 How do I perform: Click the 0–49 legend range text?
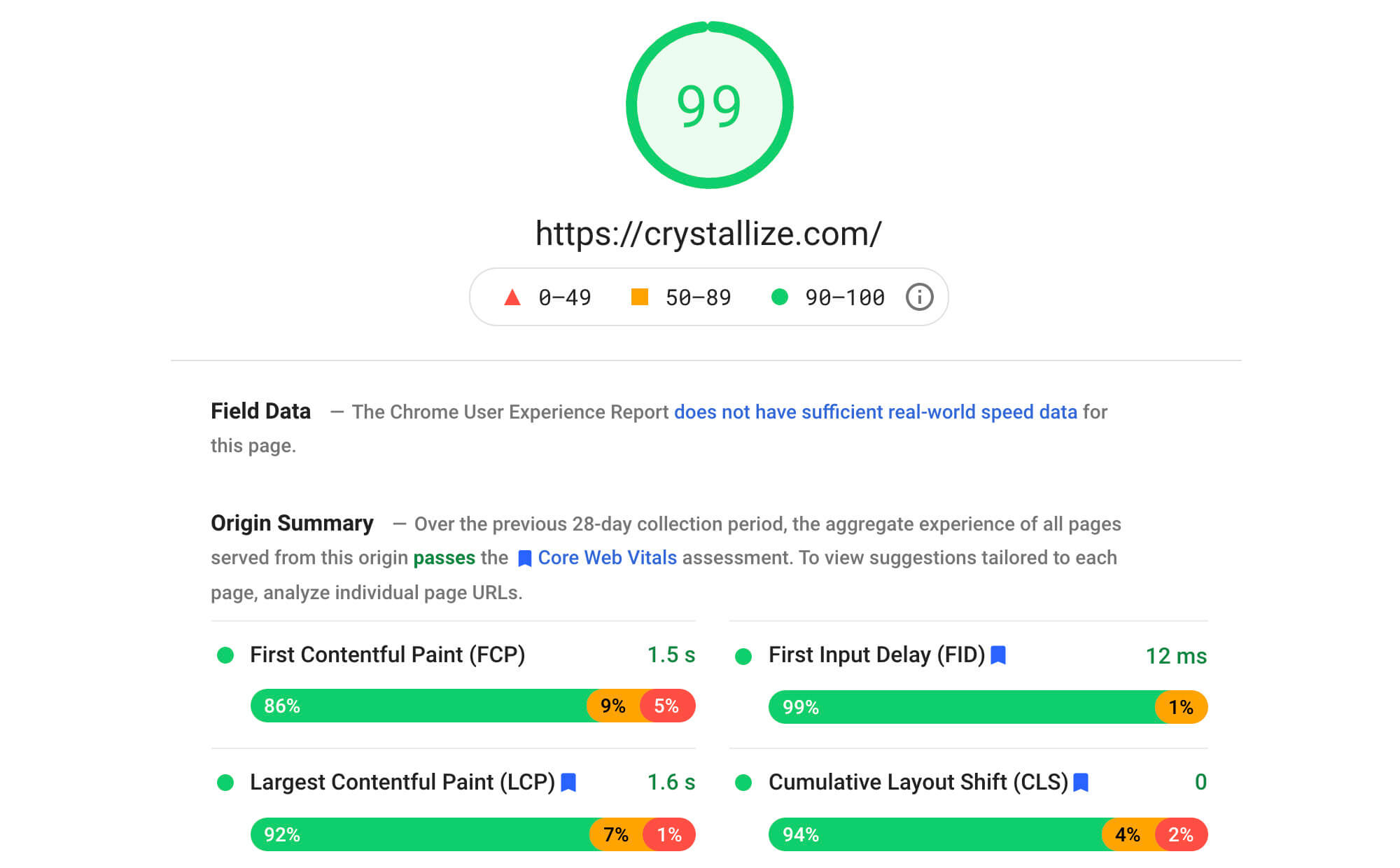pyautogui.click(x=565, y=297)
